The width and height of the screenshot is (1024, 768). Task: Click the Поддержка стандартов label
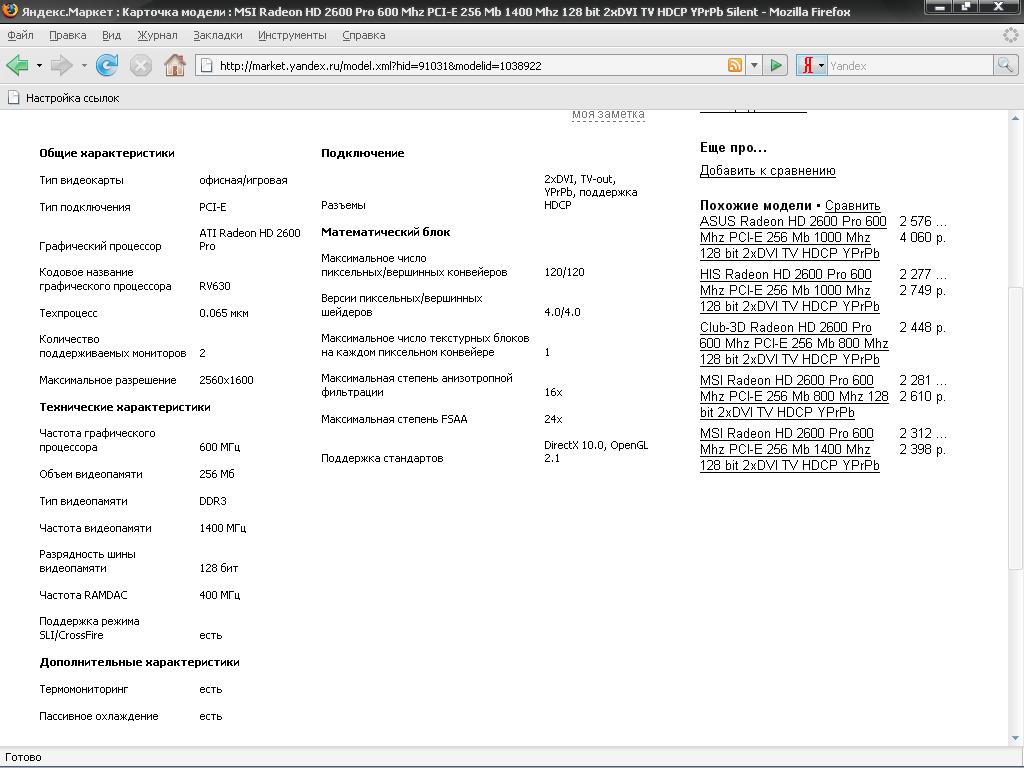click(x=382, y=458)
